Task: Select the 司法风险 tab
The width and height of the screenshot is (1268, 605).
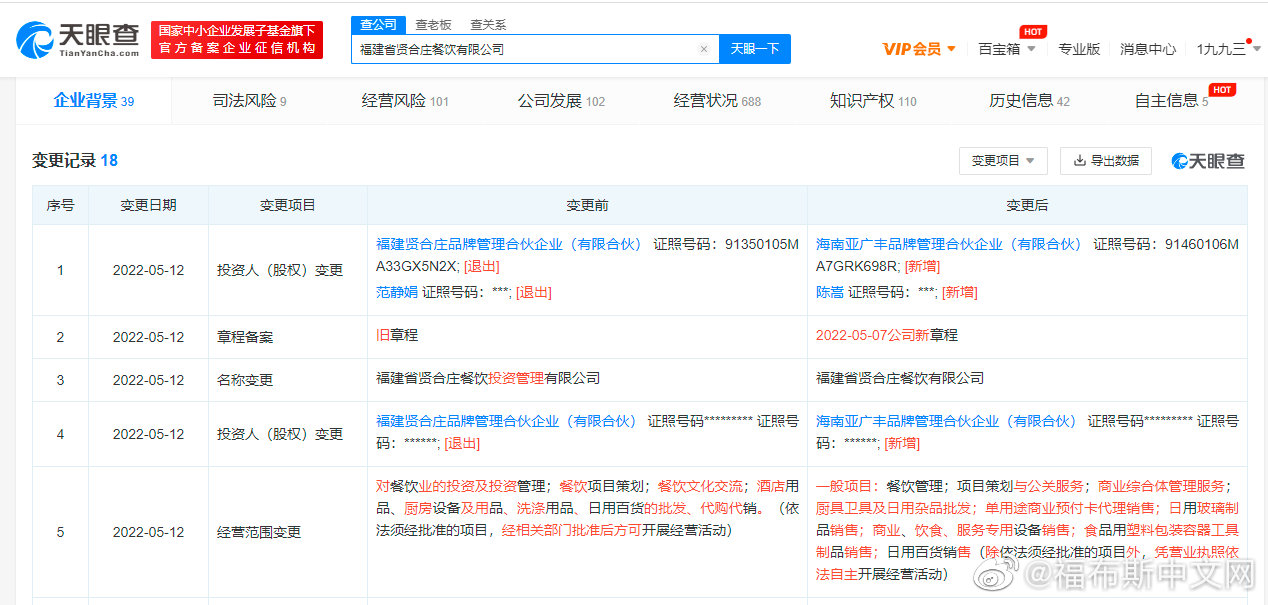Action: click(x=249, y=101)
